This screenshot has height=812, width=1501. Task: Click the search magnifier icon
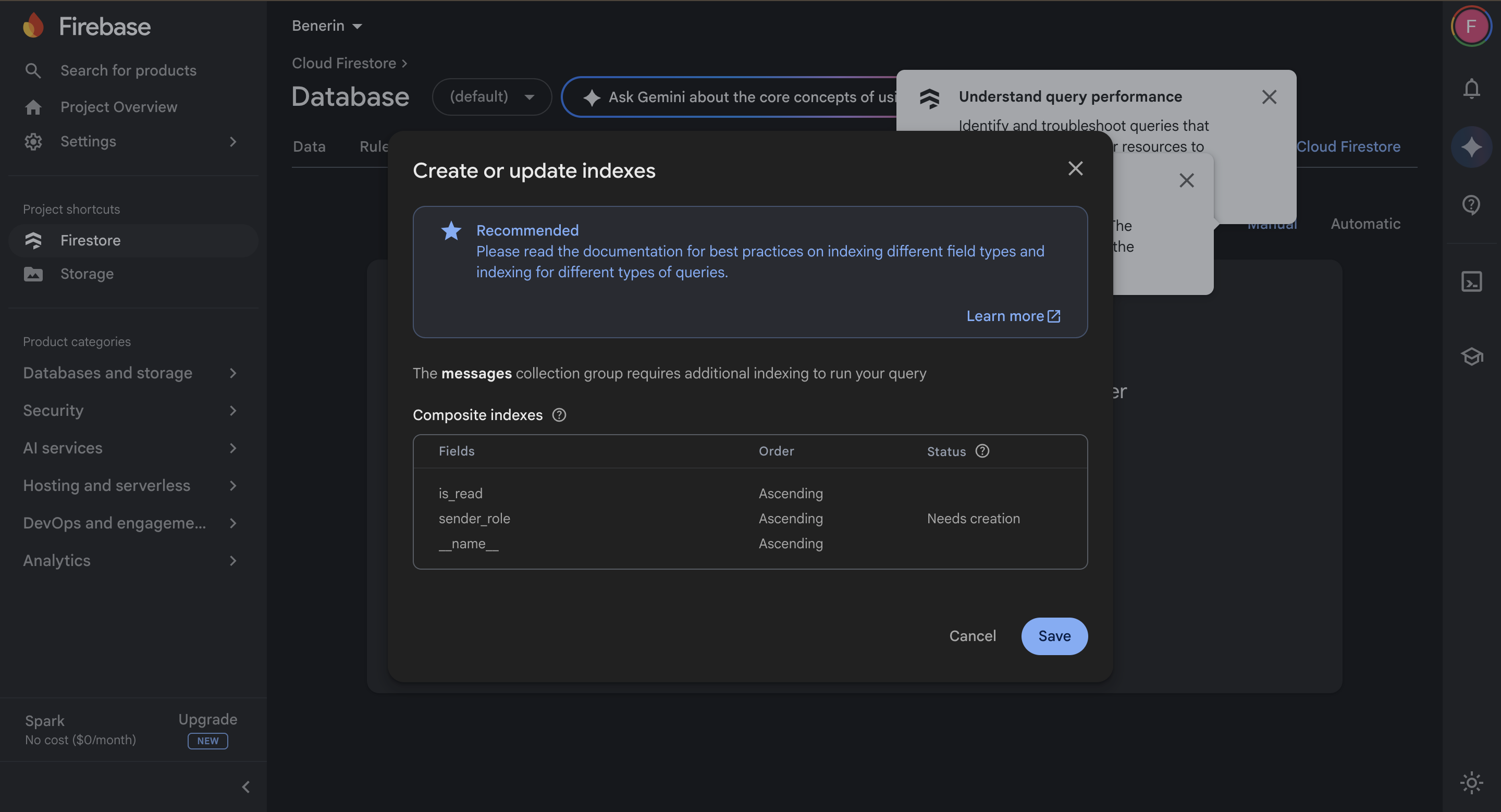pyautogui.click(x=33, y=70)
